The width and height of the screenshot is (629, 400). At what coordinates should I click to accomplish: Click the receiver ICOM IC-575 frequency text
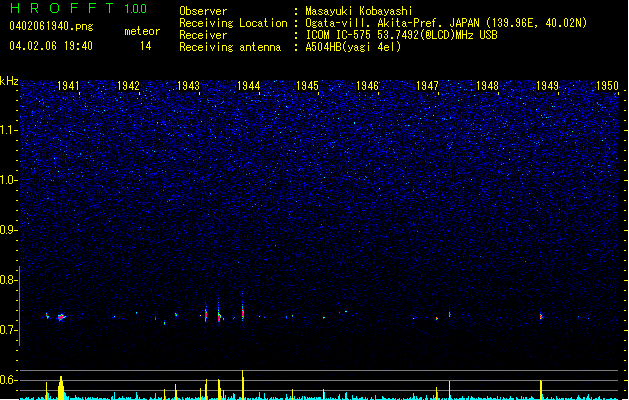401,35
